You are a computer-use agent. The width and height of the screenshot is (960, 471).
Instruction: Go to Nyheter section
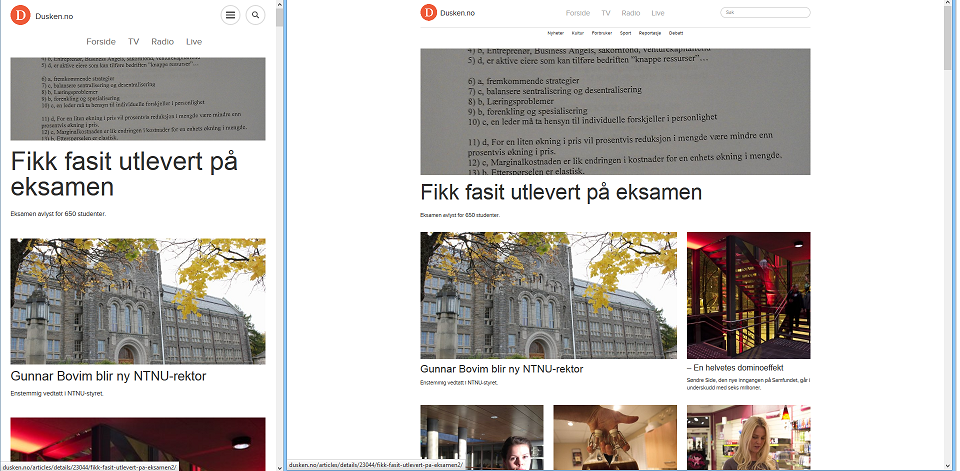click(555, 33)
